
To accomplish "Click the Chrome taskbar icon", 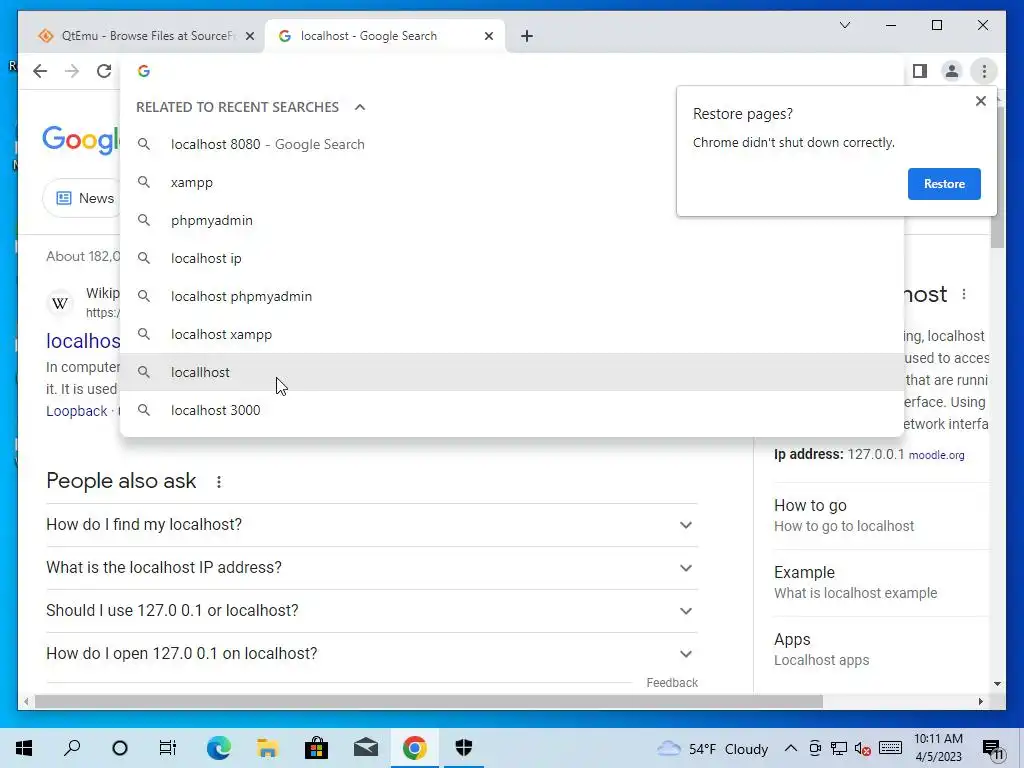I will coord(415,748).
